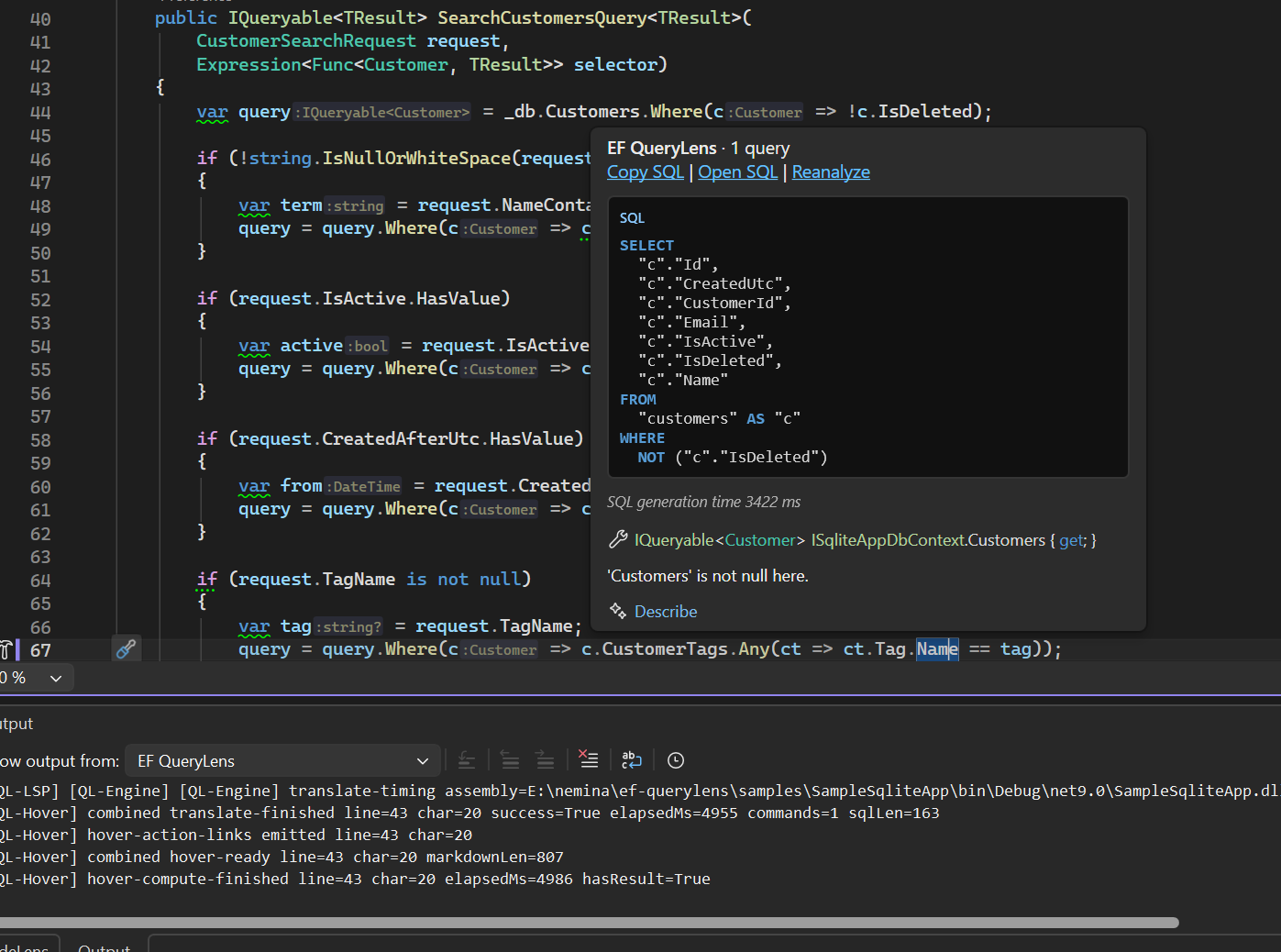Click the NOT ("c"."IsDeleted") SQL line
The image size is (1281, 952).
point(733,457)
